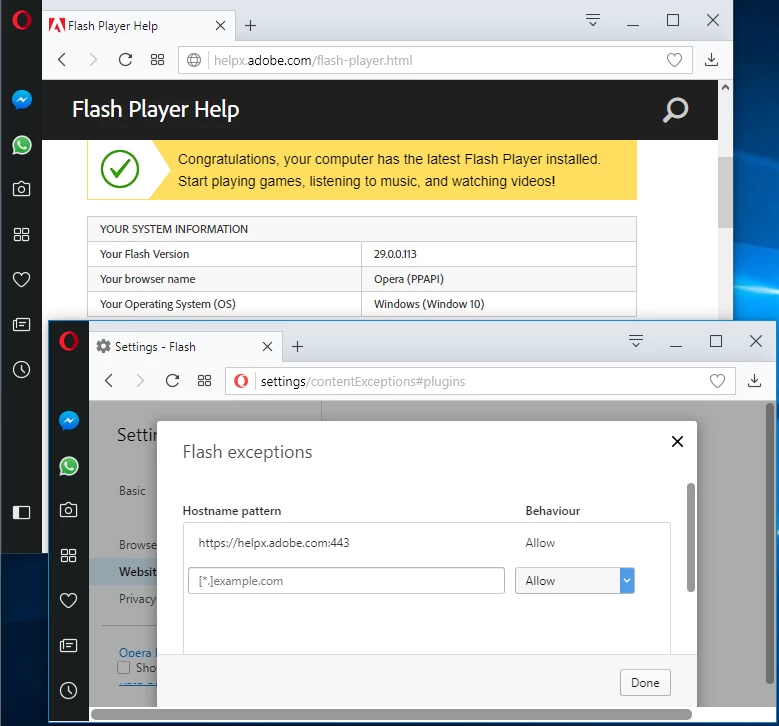Open tab menu icon in Settings window
The width and height of the screenshot is (779, 726).
point(636,341)
